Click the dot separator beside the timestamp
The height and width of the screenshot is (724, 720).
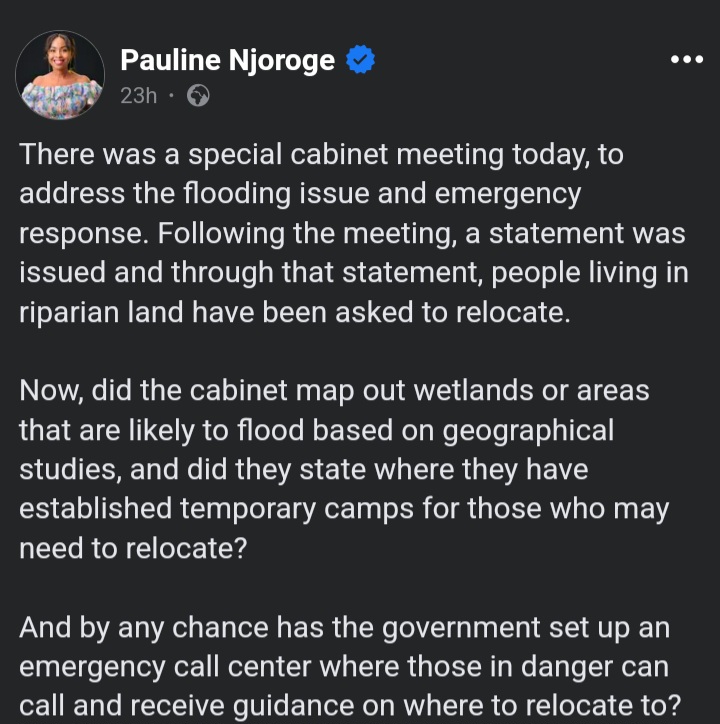[172, 96]
